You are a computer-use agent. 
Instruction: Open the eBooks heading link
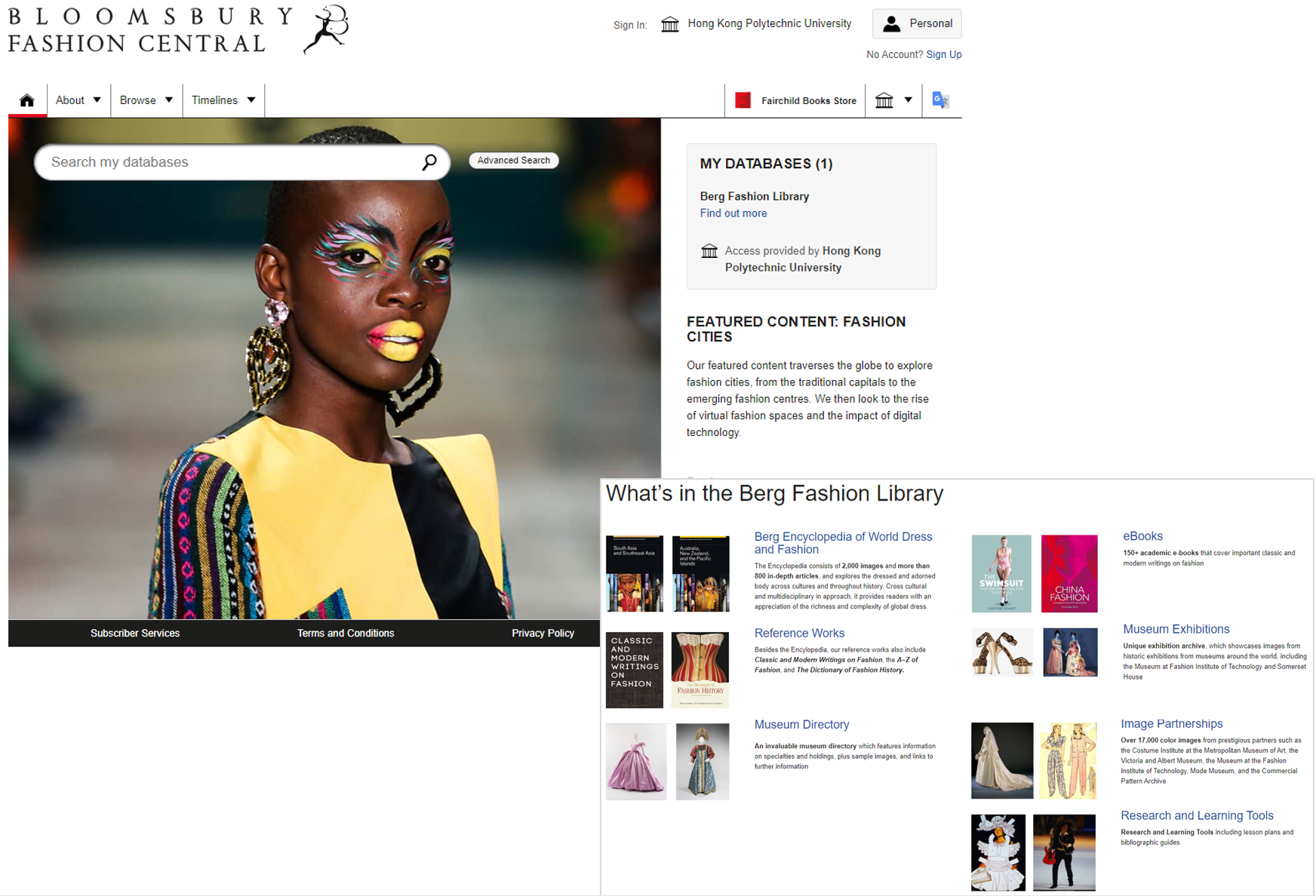pyautogui.click(x=1142, y=536)
